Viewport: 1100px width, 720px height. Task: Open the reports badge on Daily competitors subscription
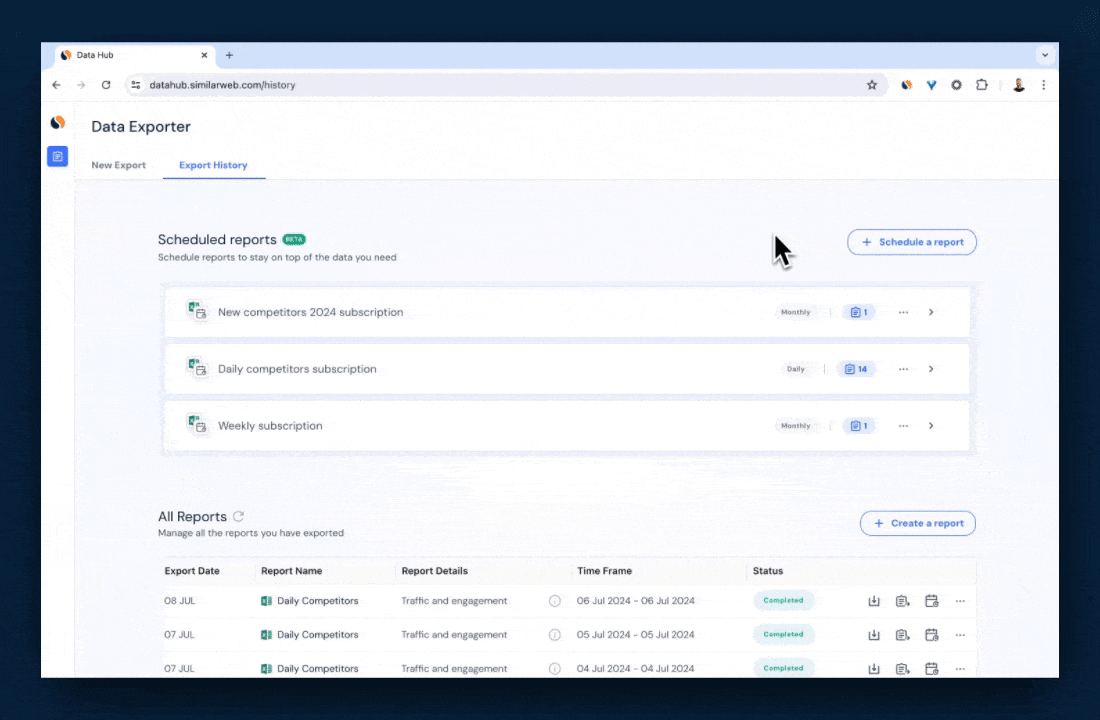pyautogui.click(x=856, y=369)
